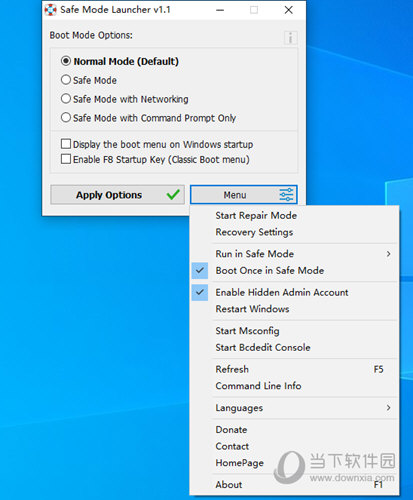The width and height of the screenshot is (413, 500).
Task: Enable F8 Startup Key classic boot menu
Action: [66, 159]
